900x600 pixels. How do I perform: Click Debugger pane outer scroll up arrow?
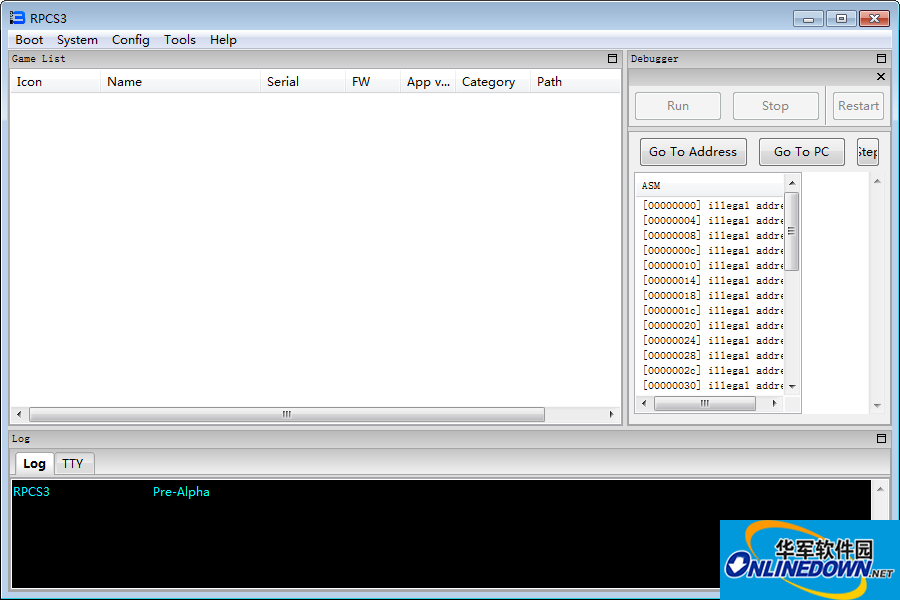tap(877, 181)
